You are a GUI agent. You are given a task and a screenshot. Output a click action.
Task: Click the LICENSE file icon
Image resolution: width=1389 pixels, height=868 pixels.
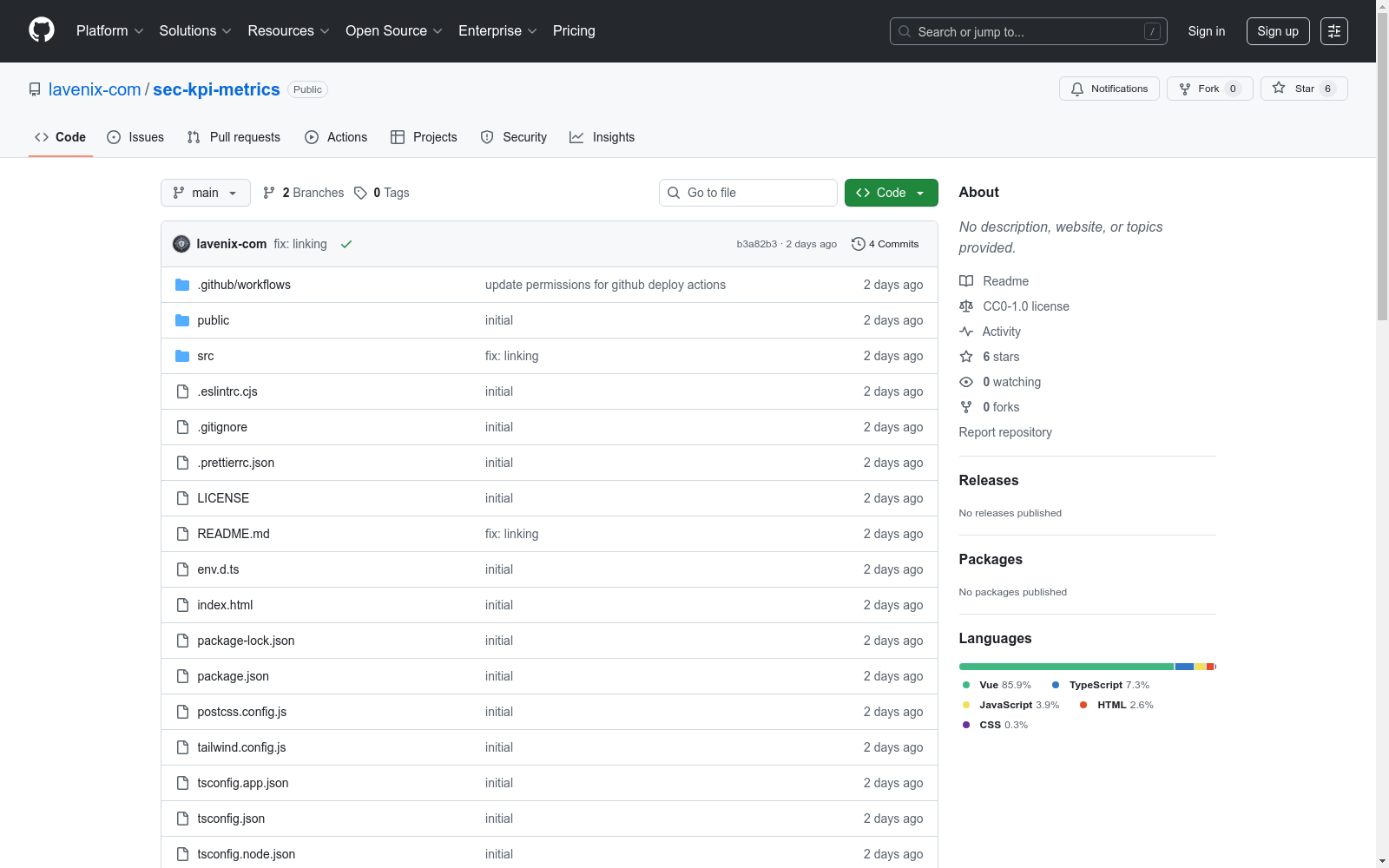click(x=182, y=498)
